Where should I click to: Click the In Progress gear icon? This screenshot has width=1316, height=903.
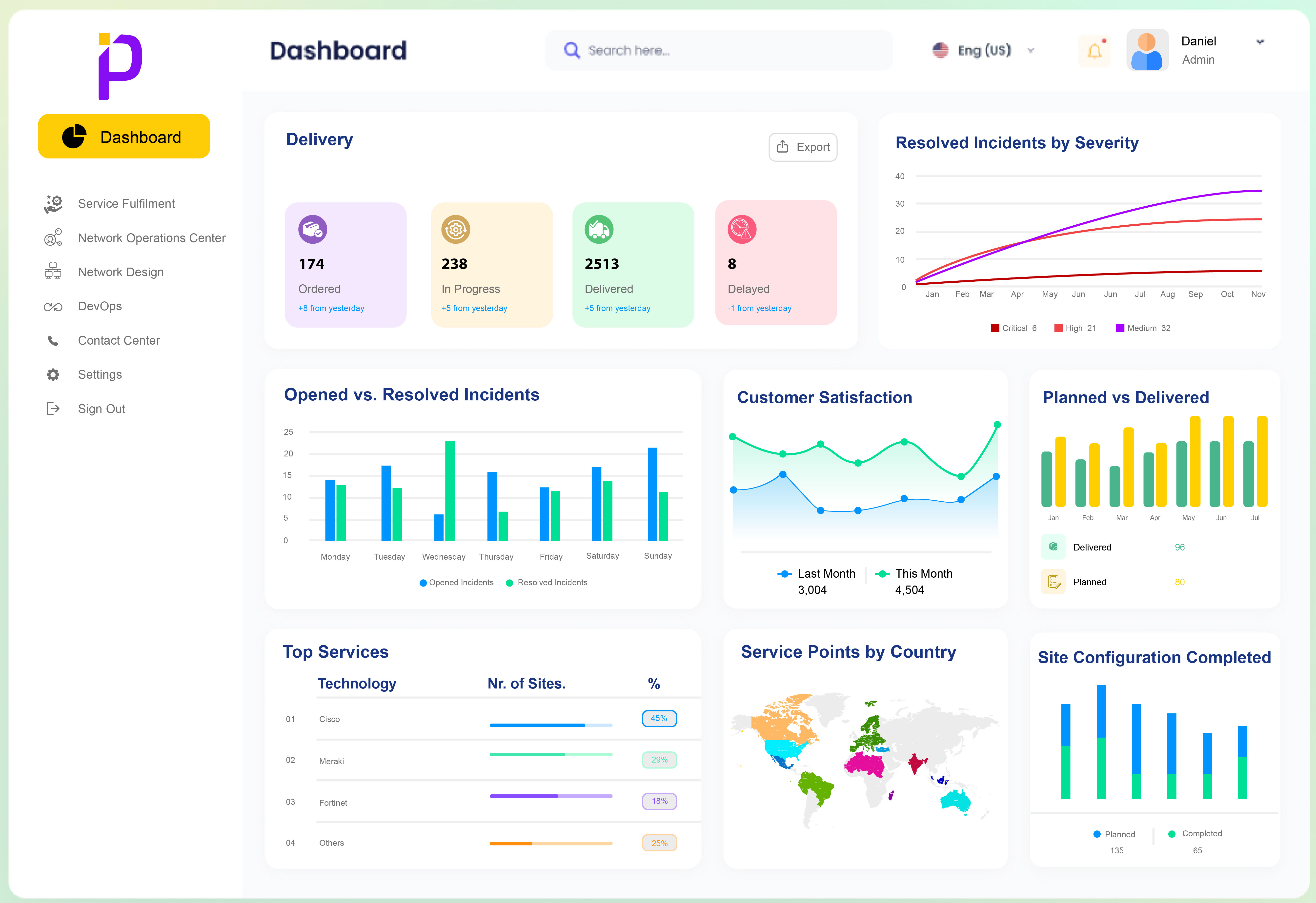[x=455, y=229]
